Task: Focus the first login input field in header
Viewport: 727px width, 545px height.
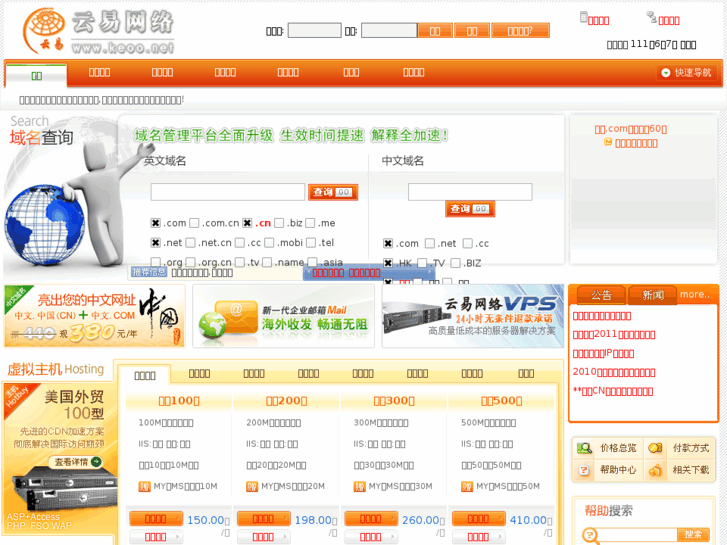Action: click(x=315, y=31)
